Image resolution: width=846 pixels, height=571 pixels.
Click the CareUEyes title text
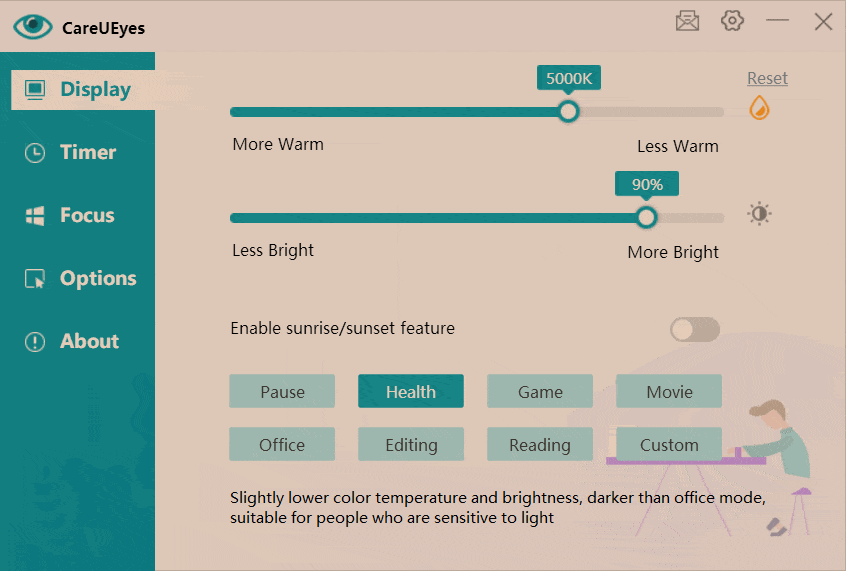pyautogui.click(x=103, y=28)
